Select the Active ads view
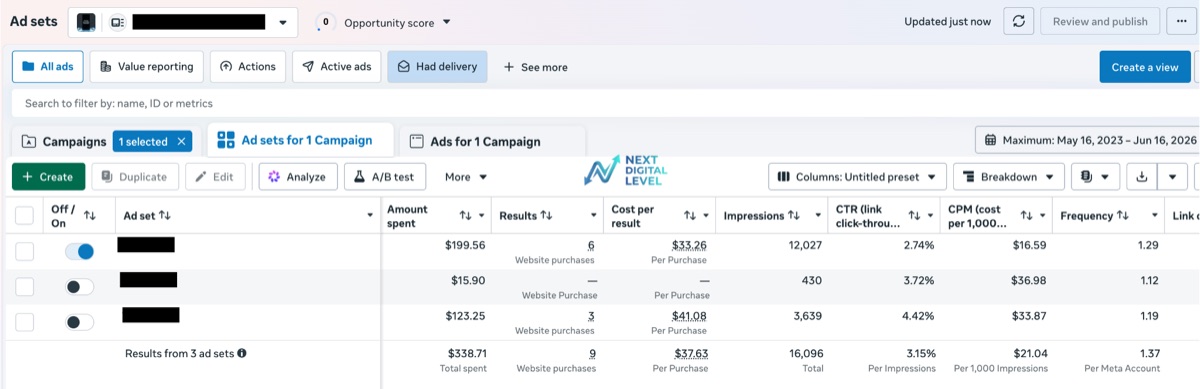 click(x=336, y=67)
